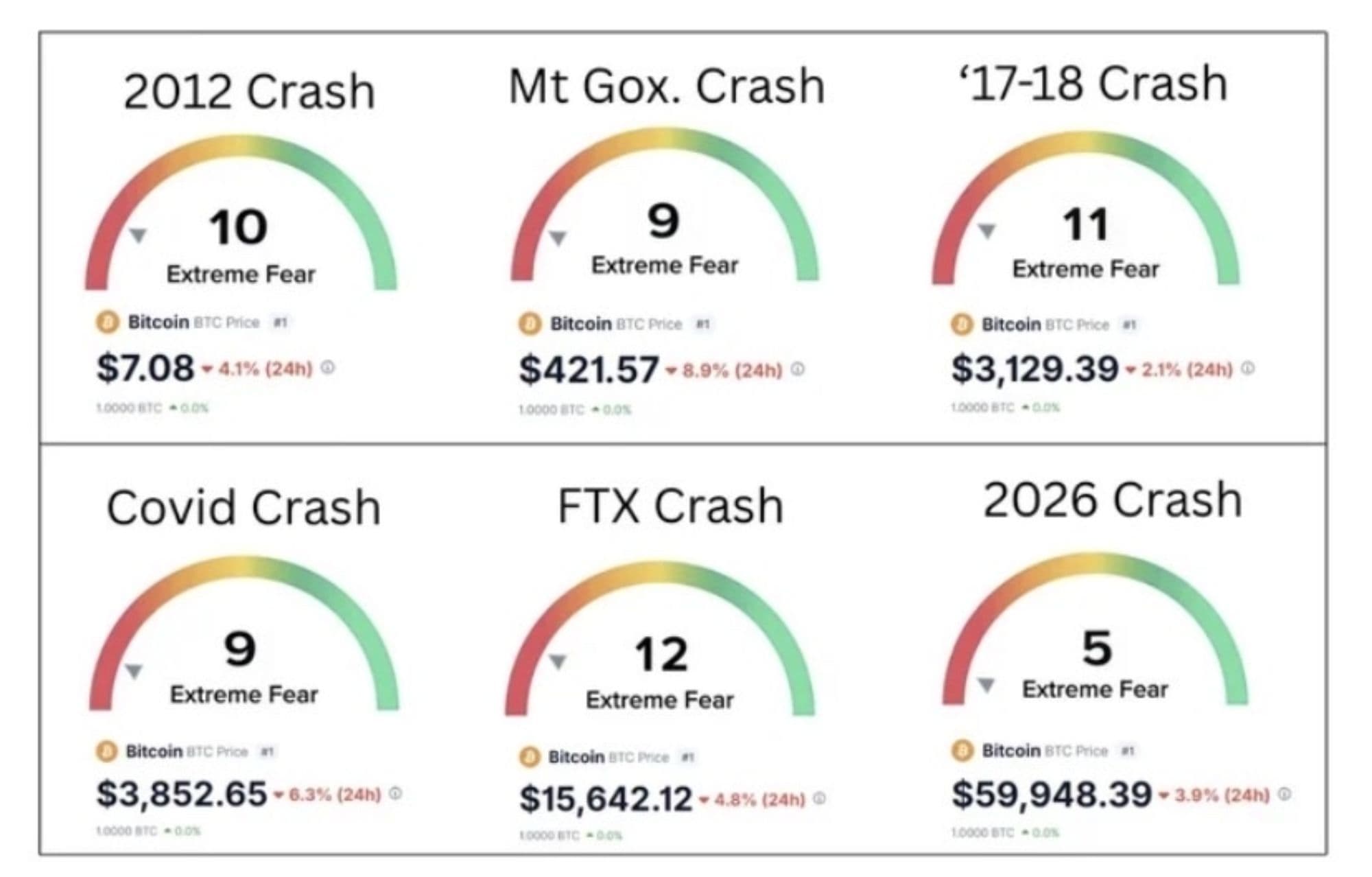Screen dimensions: 1372x877
Task: Click the "Mt Gox. Crash" heading
Action: pos(666,87)
